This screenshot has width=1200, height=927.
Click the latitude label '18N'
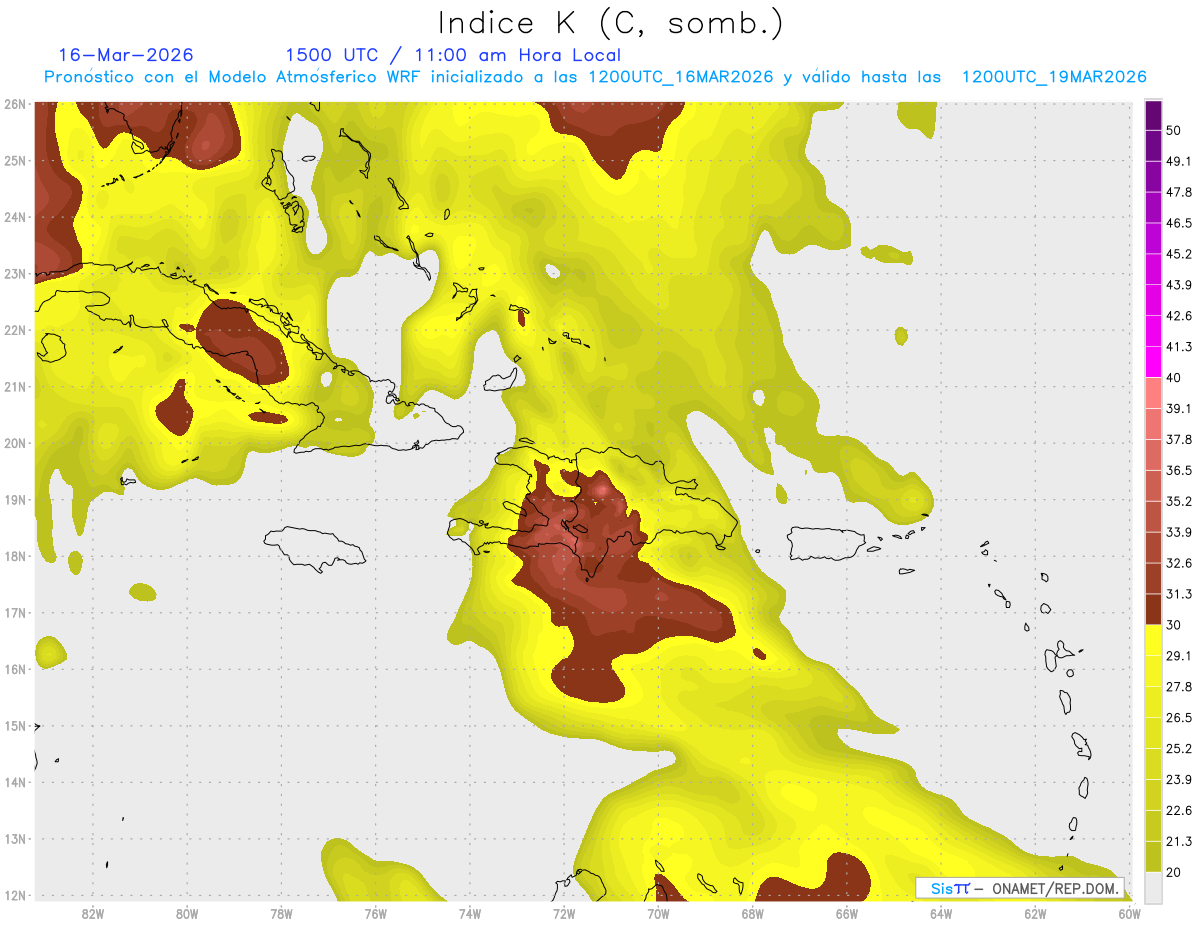pos(15,556)
